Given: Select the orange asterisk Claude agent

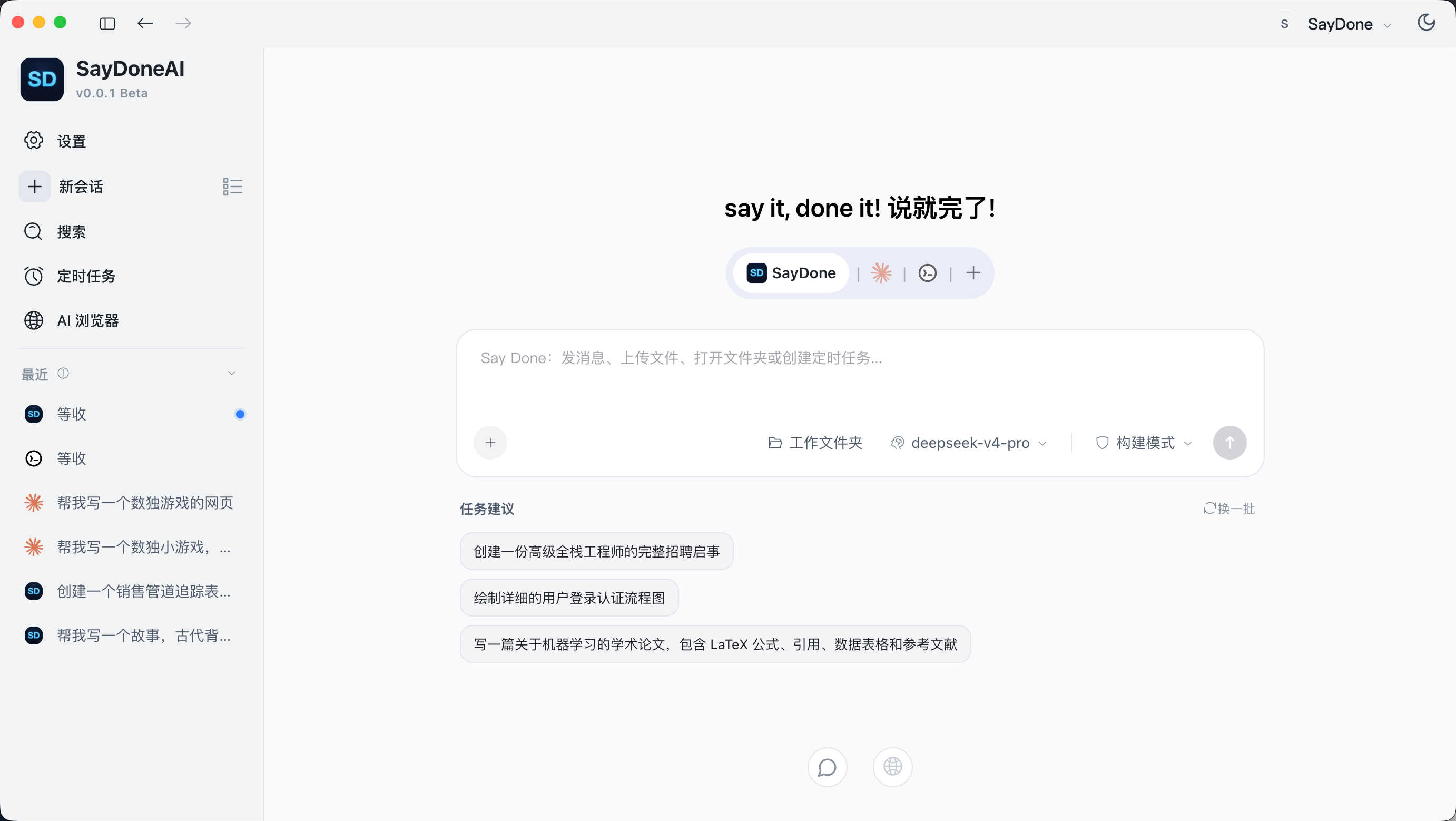Looking at the screenshot, I should (881, 273).
